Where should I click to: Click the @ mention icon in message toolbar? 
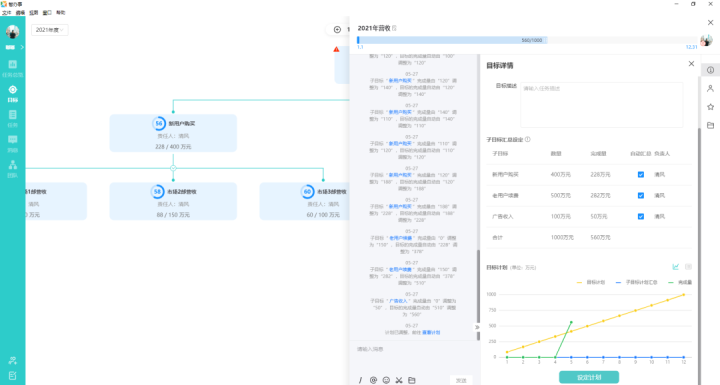pos(373,380)
